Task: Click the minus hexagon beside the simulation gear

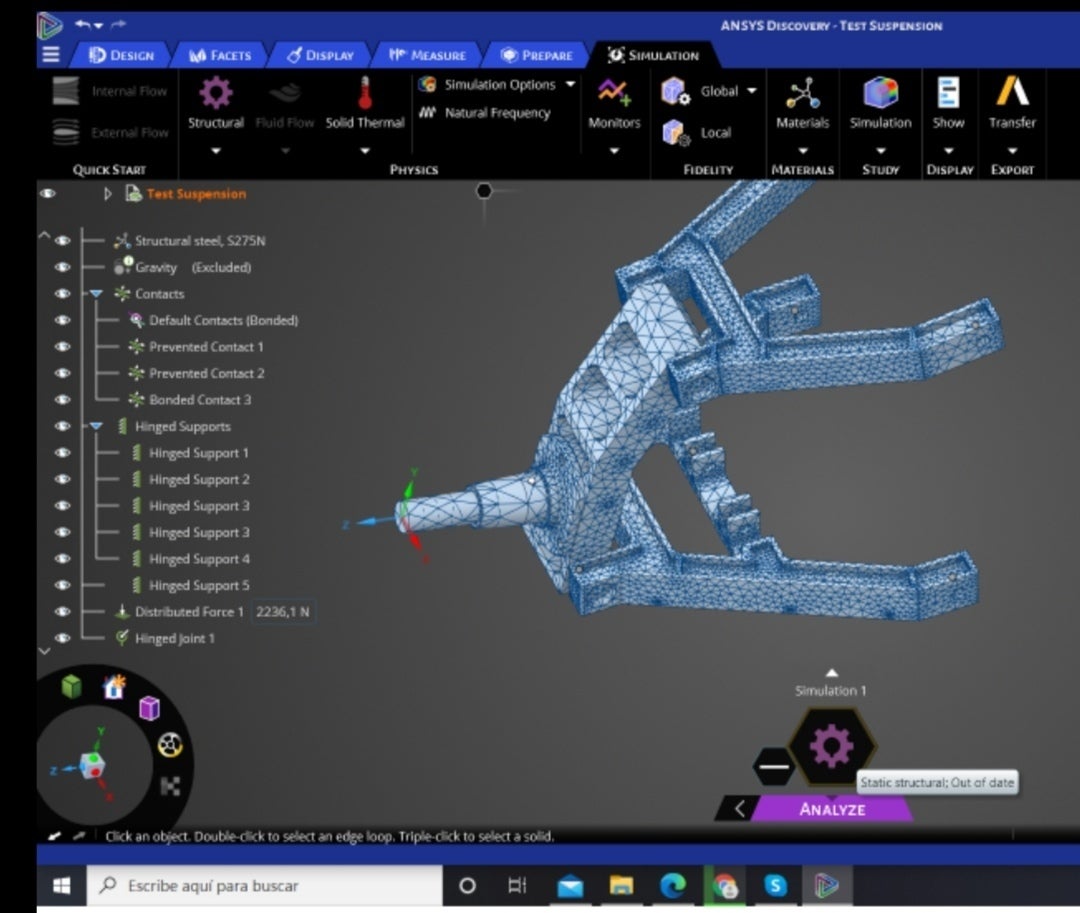Action: [x=774, y=766]
